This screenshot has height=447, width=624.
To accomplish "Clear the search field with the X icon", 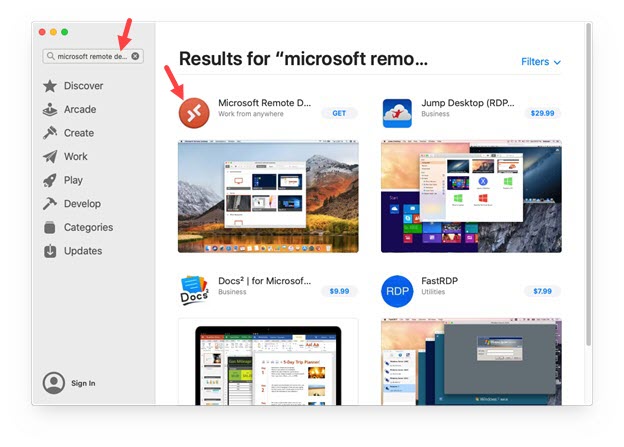I will click(x=135, y=56).
